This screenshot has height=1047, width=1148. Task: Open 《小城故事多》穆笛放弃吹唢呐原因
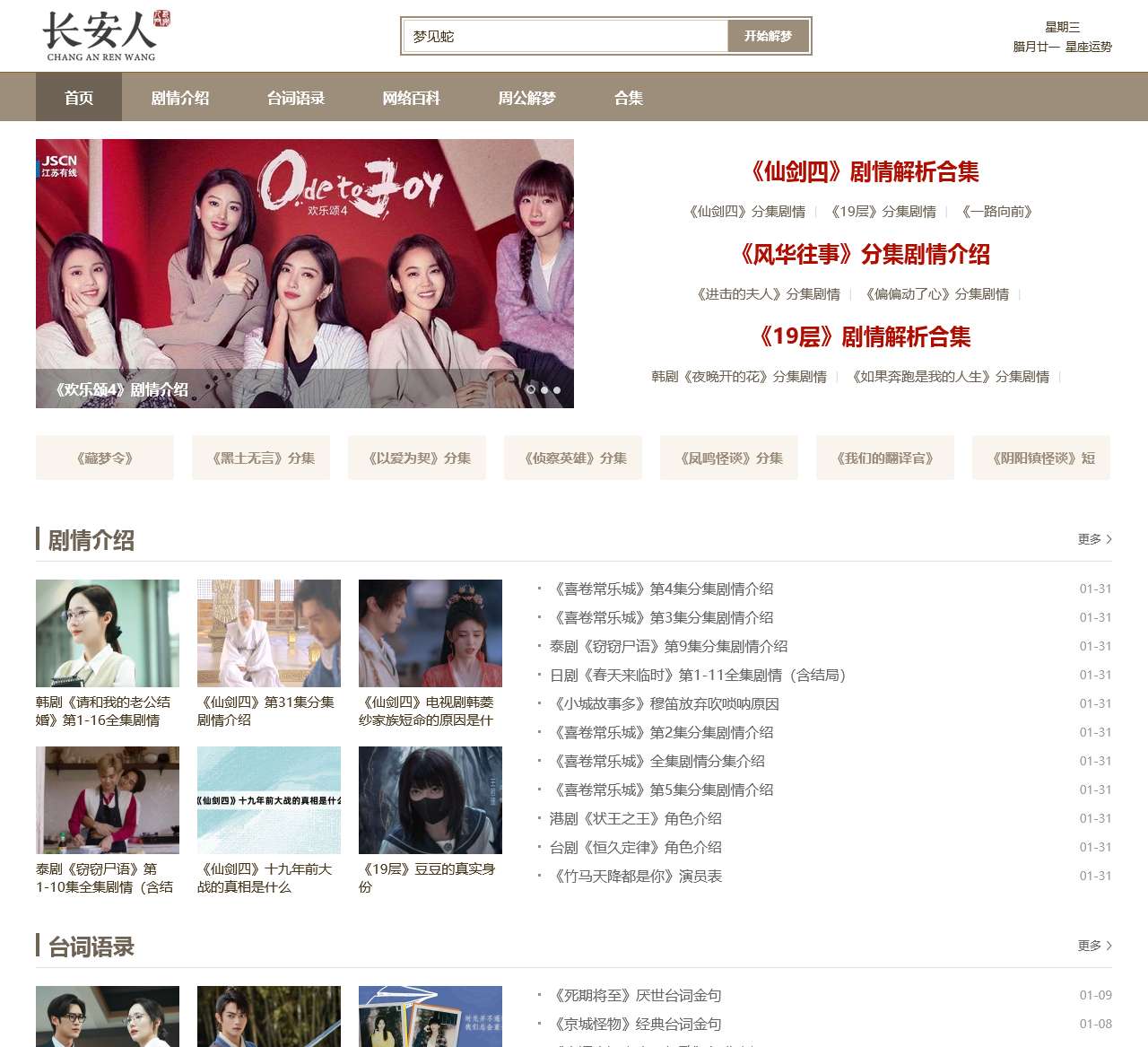[665, 703]
